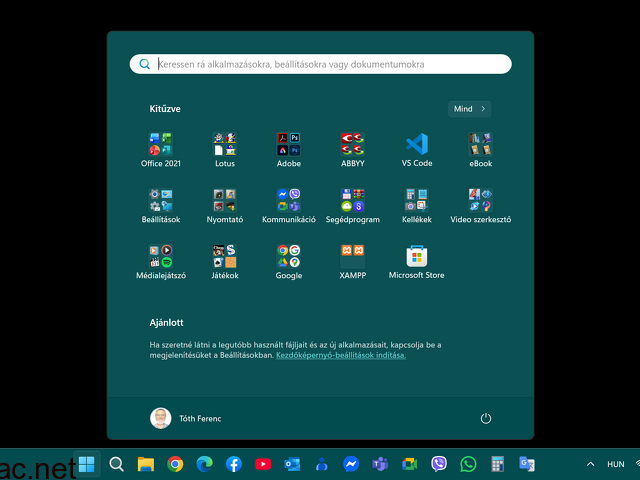Open the Kezdőképernyő-beállítások indítása link

click(341, 355)
